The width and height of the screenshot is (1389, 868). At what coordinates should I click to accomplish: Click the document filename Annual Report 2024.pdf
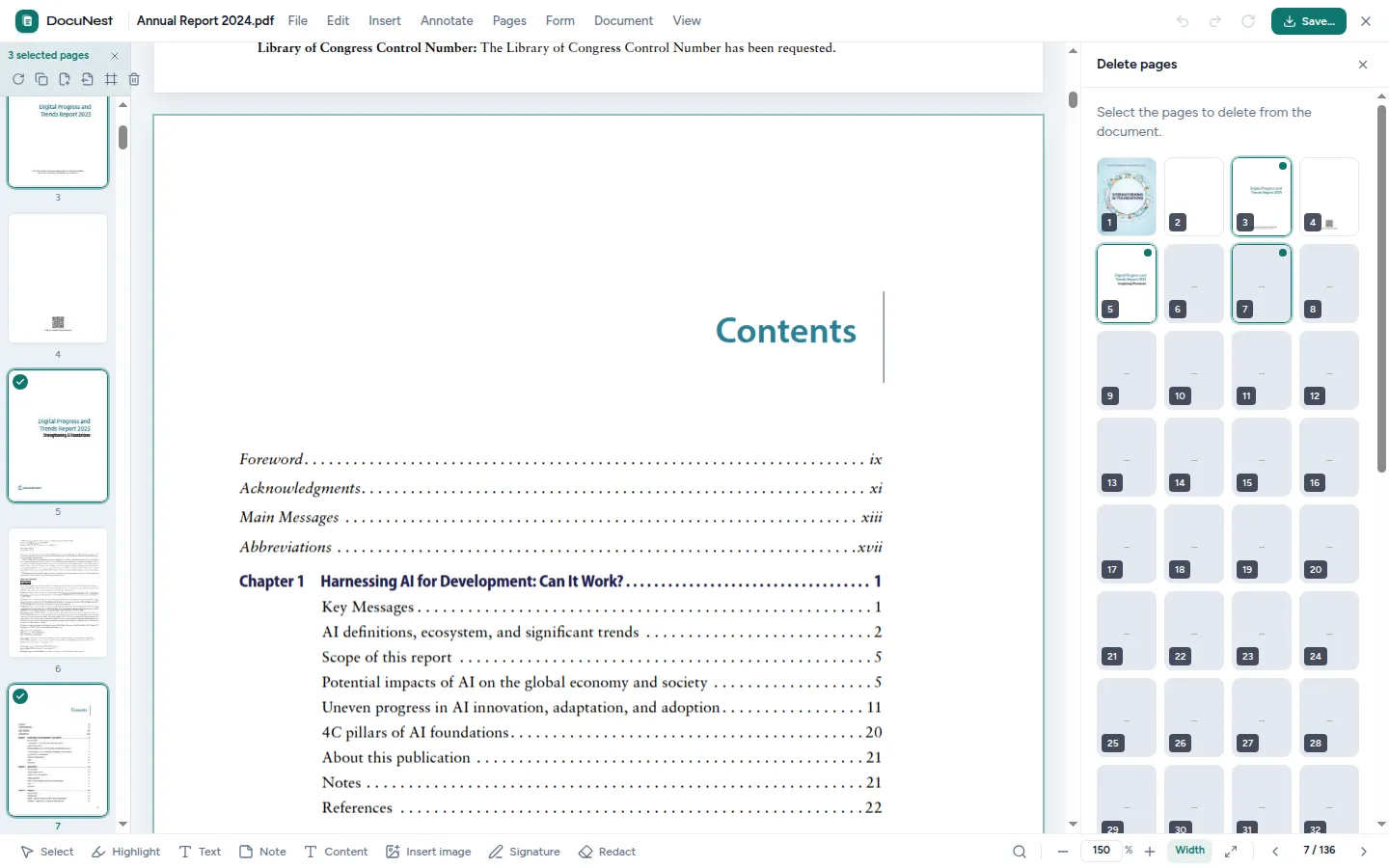pos(205,21)
